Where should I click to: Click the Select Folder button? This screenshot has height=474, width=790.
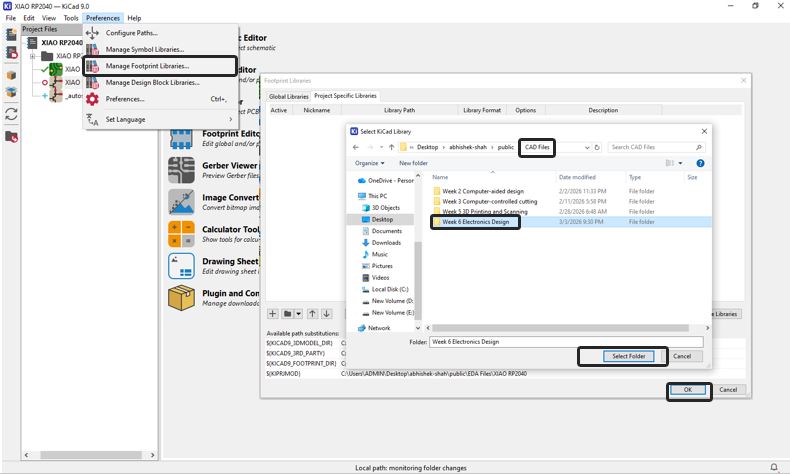coord(628,356)
